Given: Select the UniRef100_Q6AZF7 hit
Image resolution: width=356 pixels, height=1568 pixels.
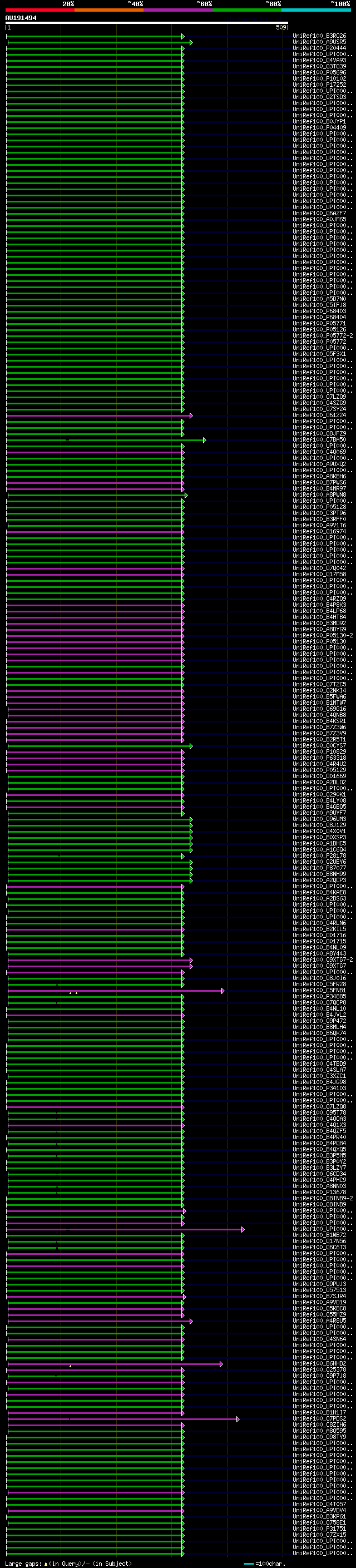Looking at the screenshot, I should (x=319, y=213).
